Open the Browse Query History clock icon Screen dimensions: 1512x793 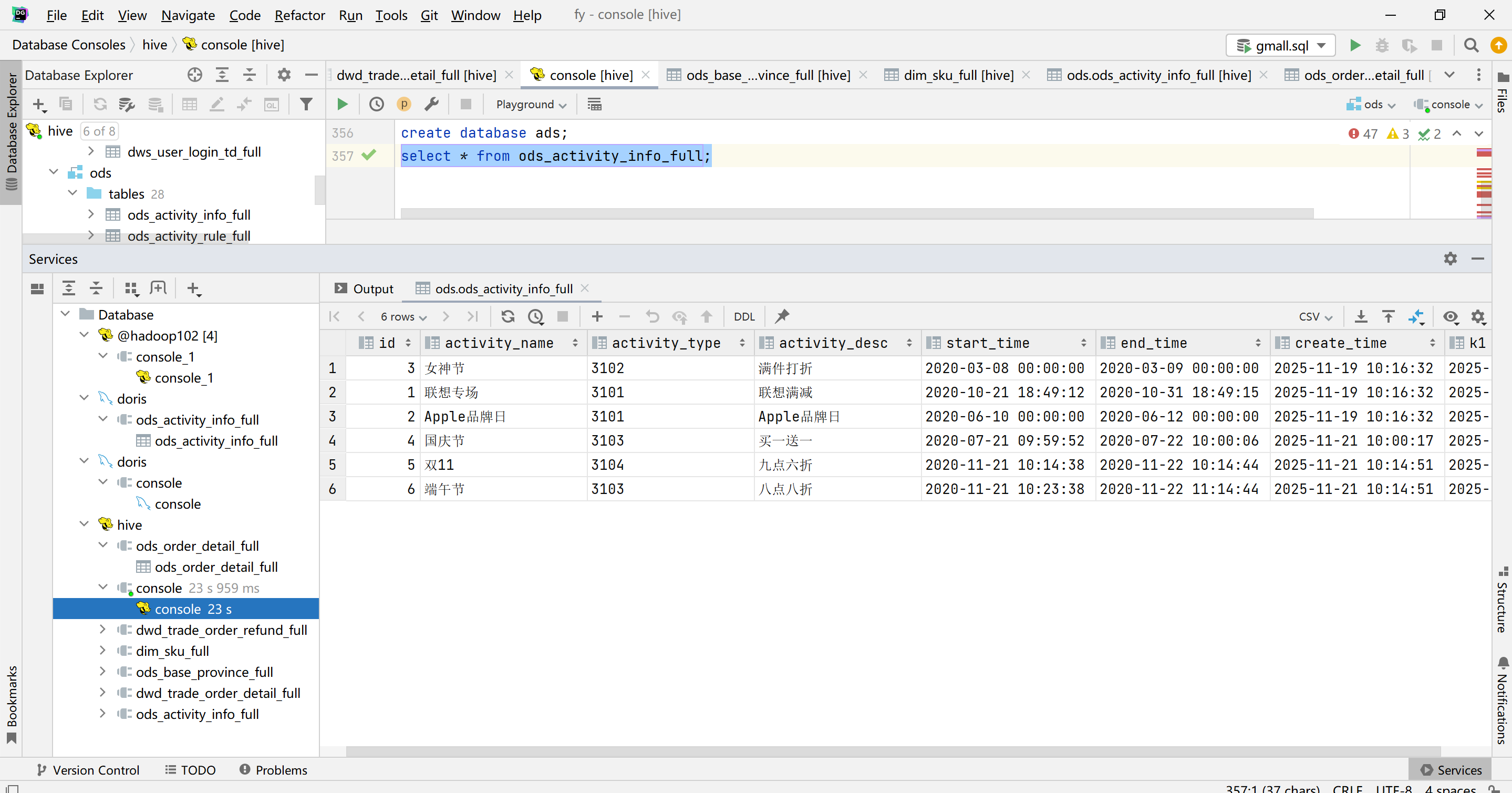click(376, 105)
